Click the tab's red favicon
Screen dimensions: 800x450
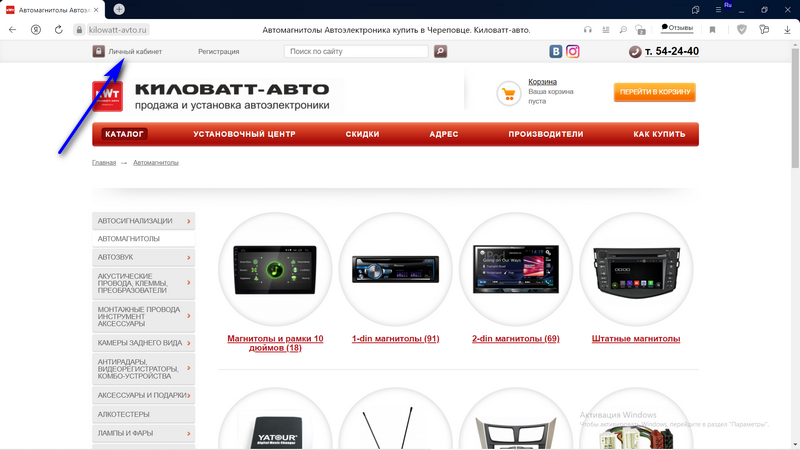coord(10,10)
